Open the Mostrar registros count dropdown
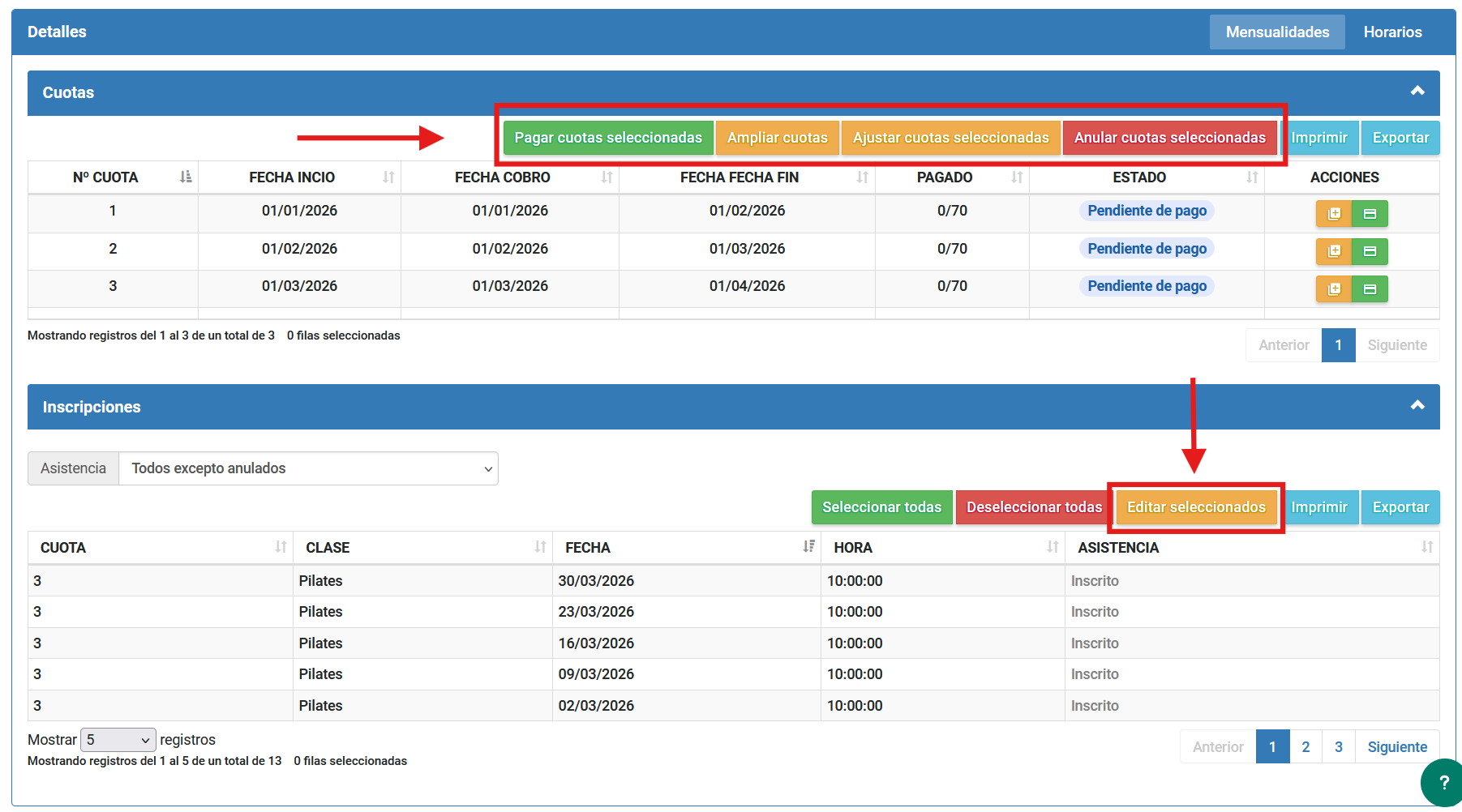Viewport: 1462px width, 812px height. pyautogui.click(x=118, y=740)
